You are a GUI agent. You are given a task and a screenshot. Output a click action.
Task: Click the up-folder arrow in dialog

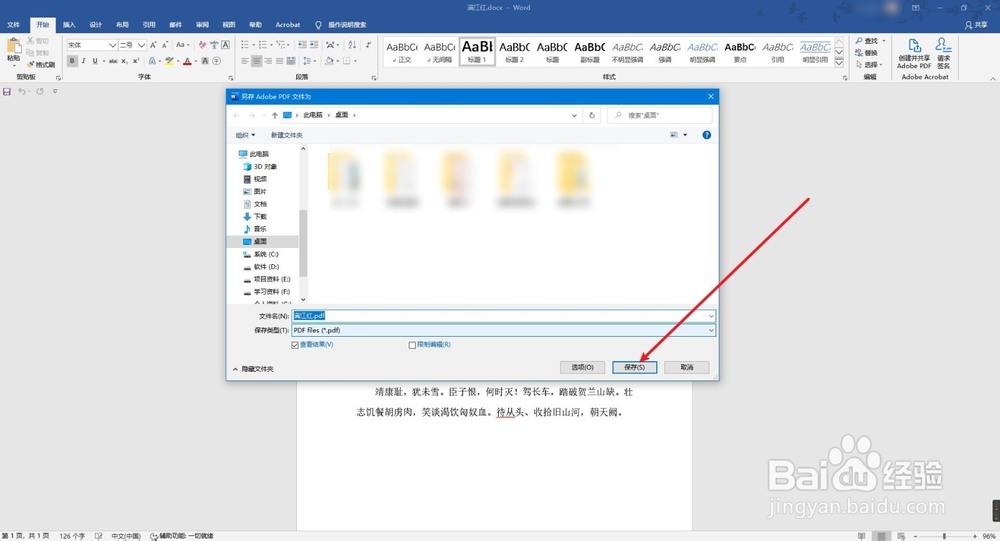click(275, 115)
